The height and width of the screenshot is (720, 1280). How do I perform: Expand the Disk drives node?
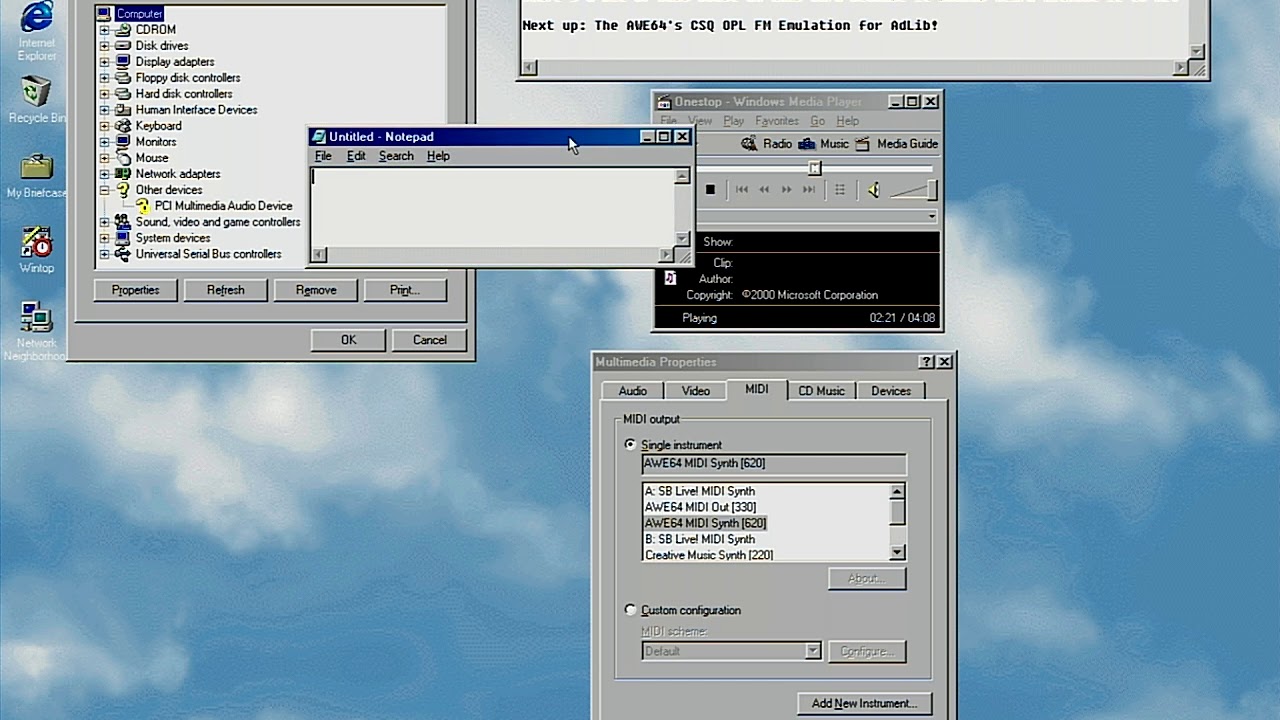pyautogui.click(x=104, y=46)
